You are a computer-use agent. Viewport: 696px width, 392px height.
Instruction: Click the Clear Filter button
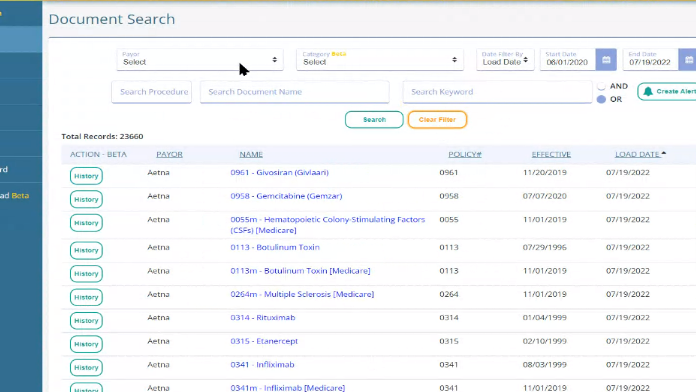click(437, 120)
